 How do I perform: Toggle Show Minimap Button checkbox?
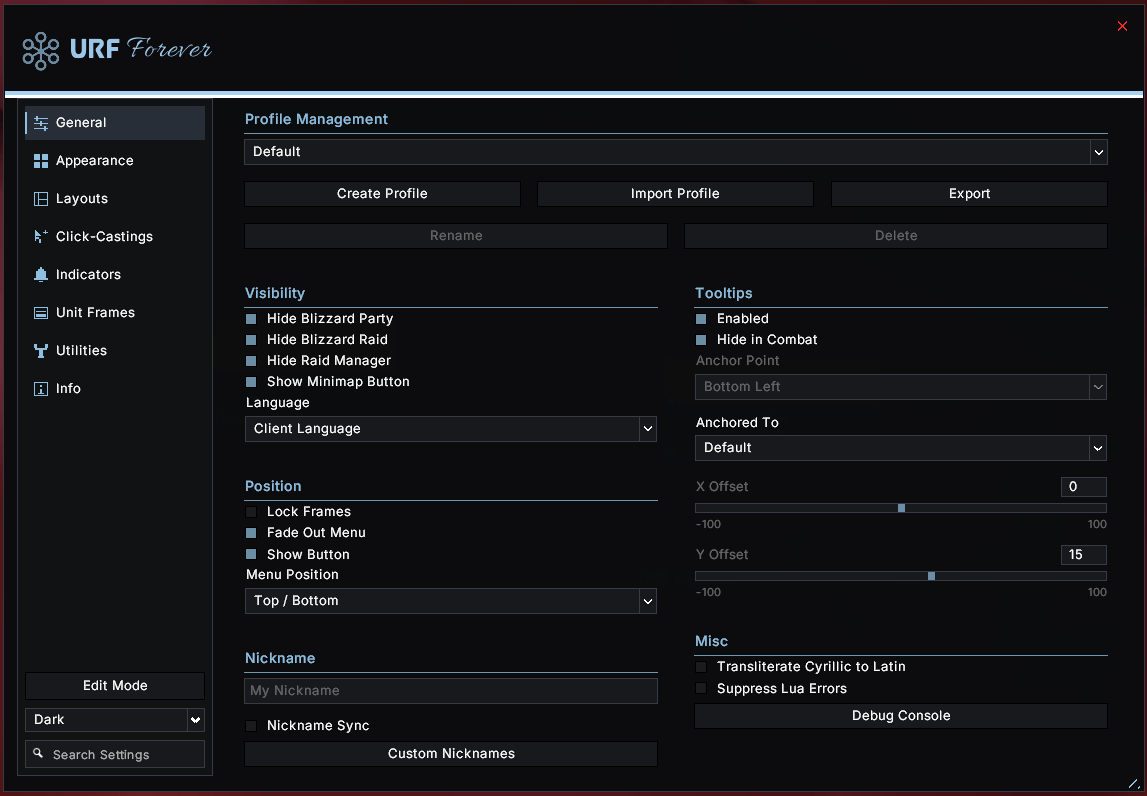251,382
